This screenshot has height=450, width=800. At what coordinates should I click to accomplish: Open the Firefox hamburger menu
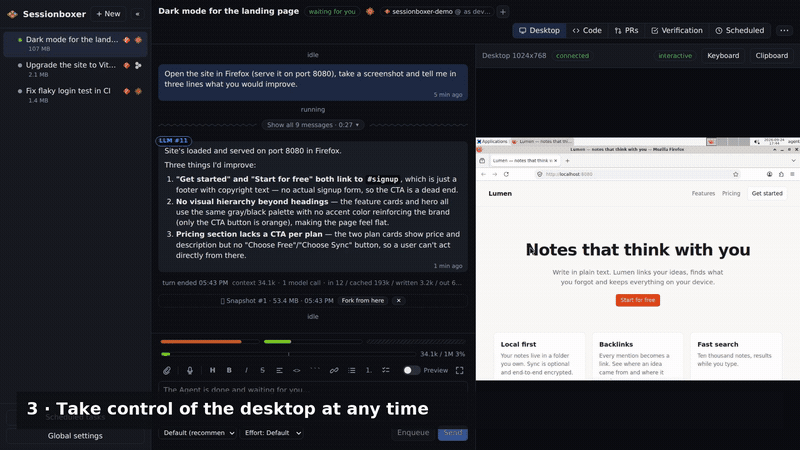point(792,174)
